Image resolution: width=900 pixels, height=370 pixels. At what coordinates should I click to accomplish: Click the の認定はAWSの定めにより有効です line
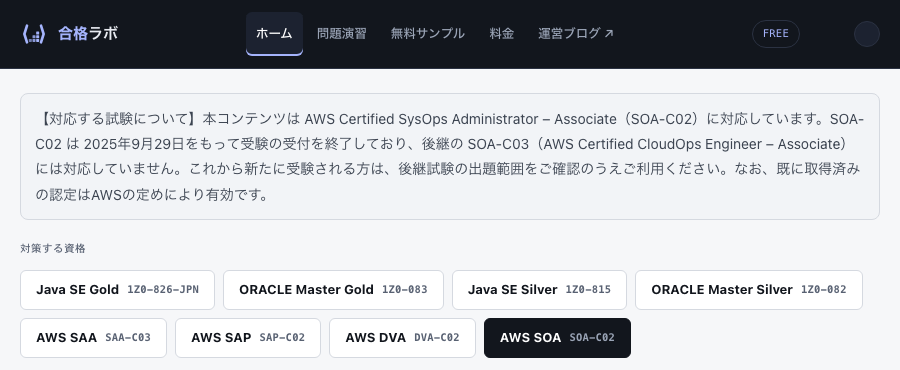click(152, 194)
